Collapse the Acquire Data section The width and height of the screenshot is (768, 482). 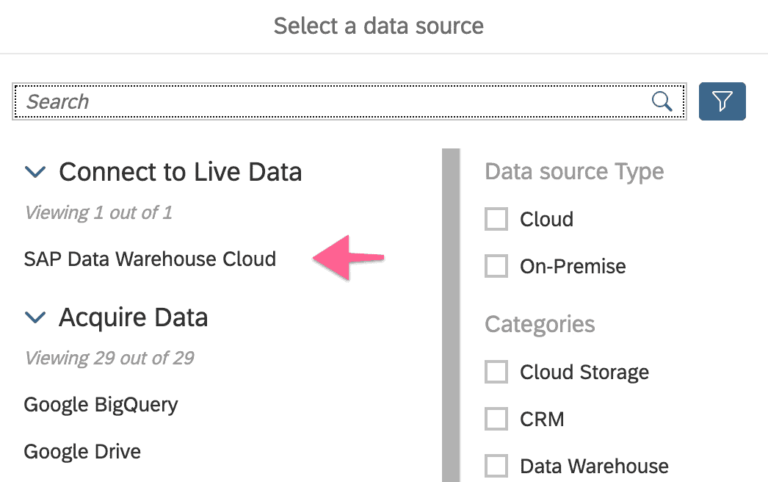[x=35, y=318]
